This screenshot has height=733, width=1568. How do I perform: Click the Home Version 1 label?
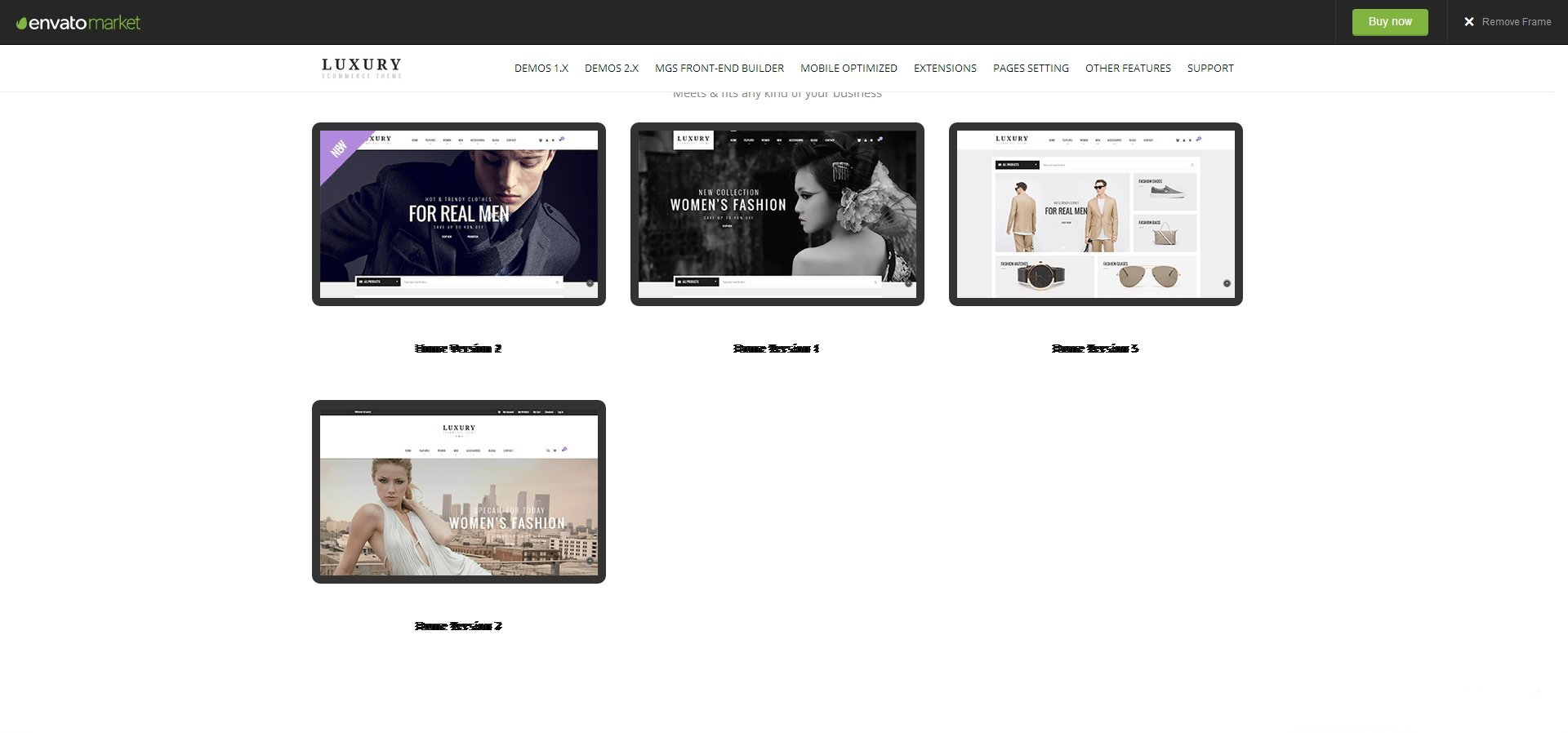(x=777, y=349)
